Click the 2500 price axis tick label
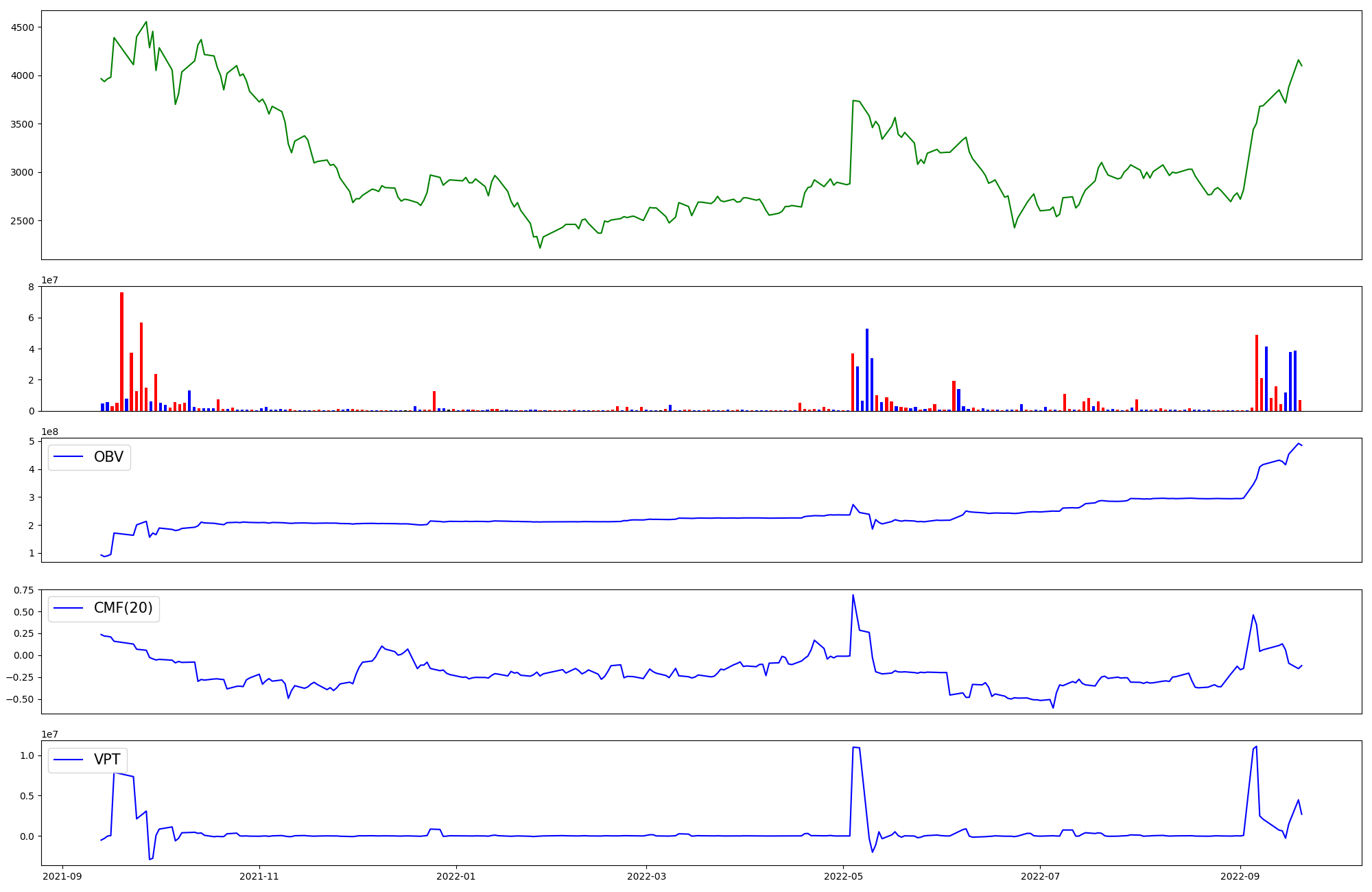Viewport: 1372px width, 892px height. point(22,221)
